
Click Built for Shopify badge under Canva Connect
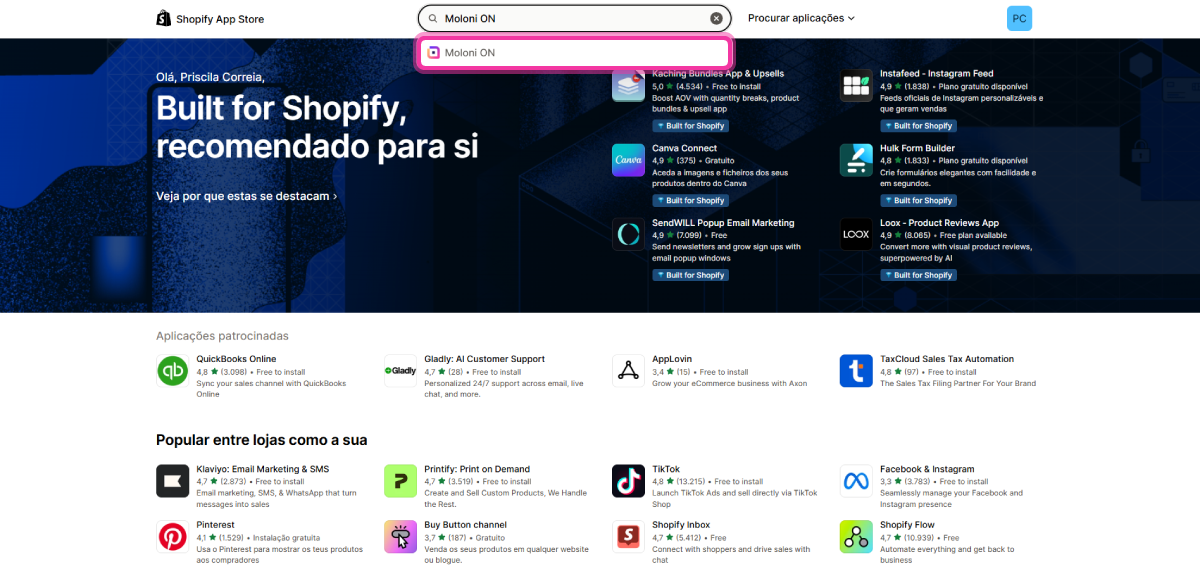click(x=691, y=201)
